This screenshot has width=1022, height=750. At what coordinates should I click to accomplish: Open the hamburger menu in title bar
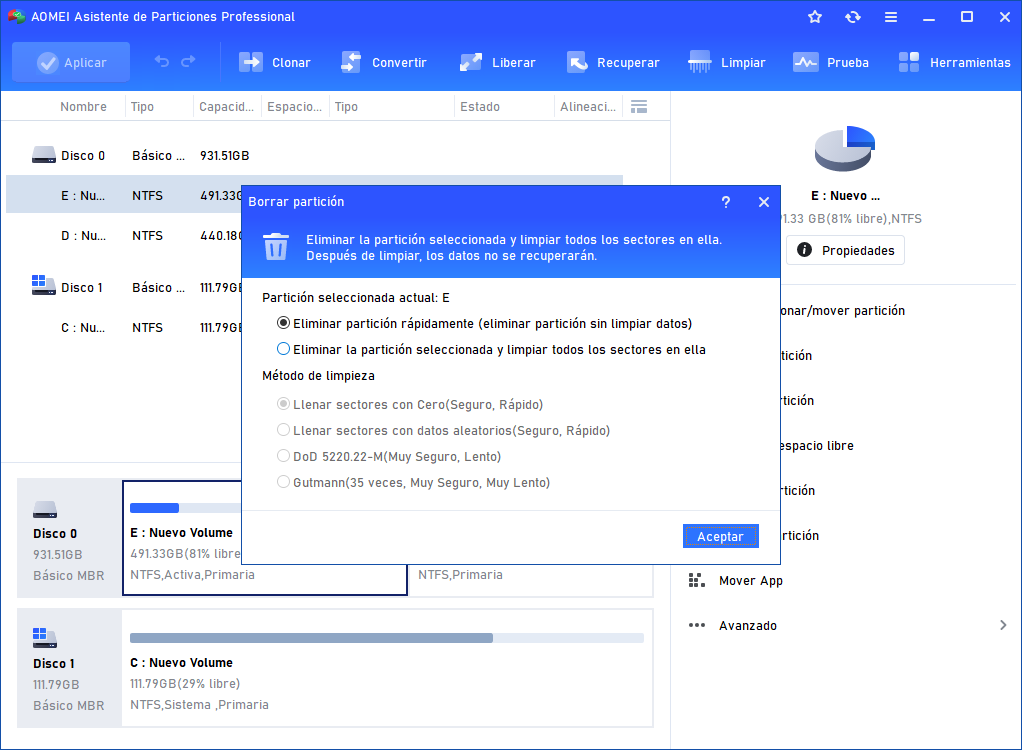coord(890,17)
